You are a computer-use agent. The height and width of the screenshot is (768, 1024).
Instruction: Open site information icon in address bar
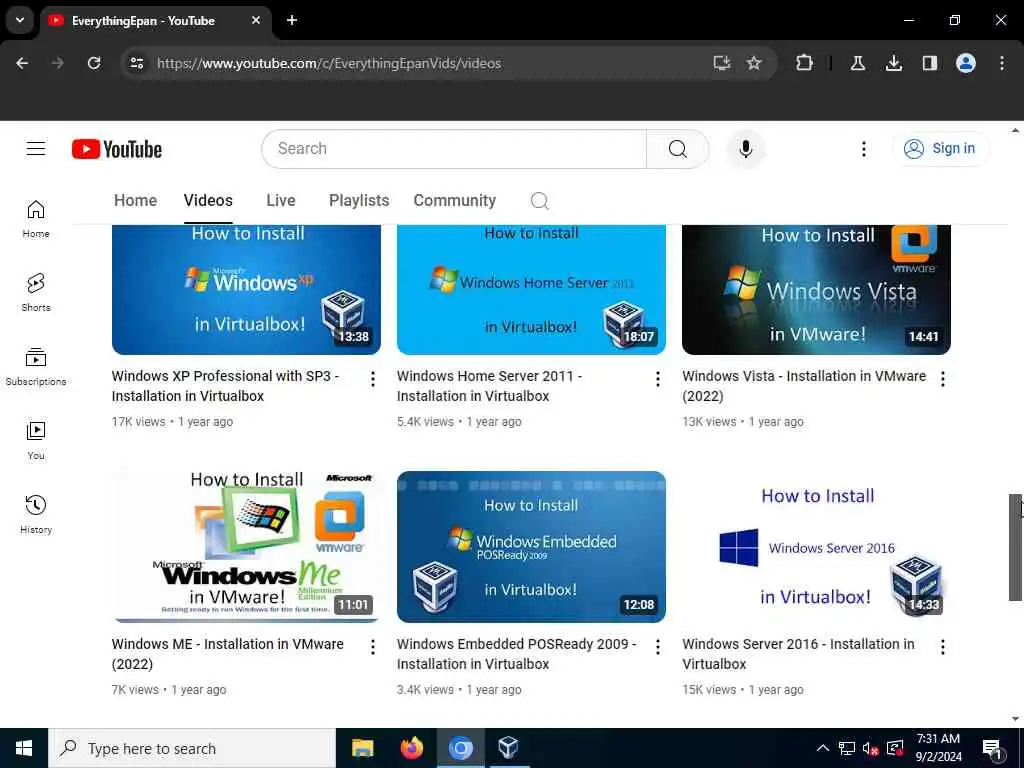point(137,63)
